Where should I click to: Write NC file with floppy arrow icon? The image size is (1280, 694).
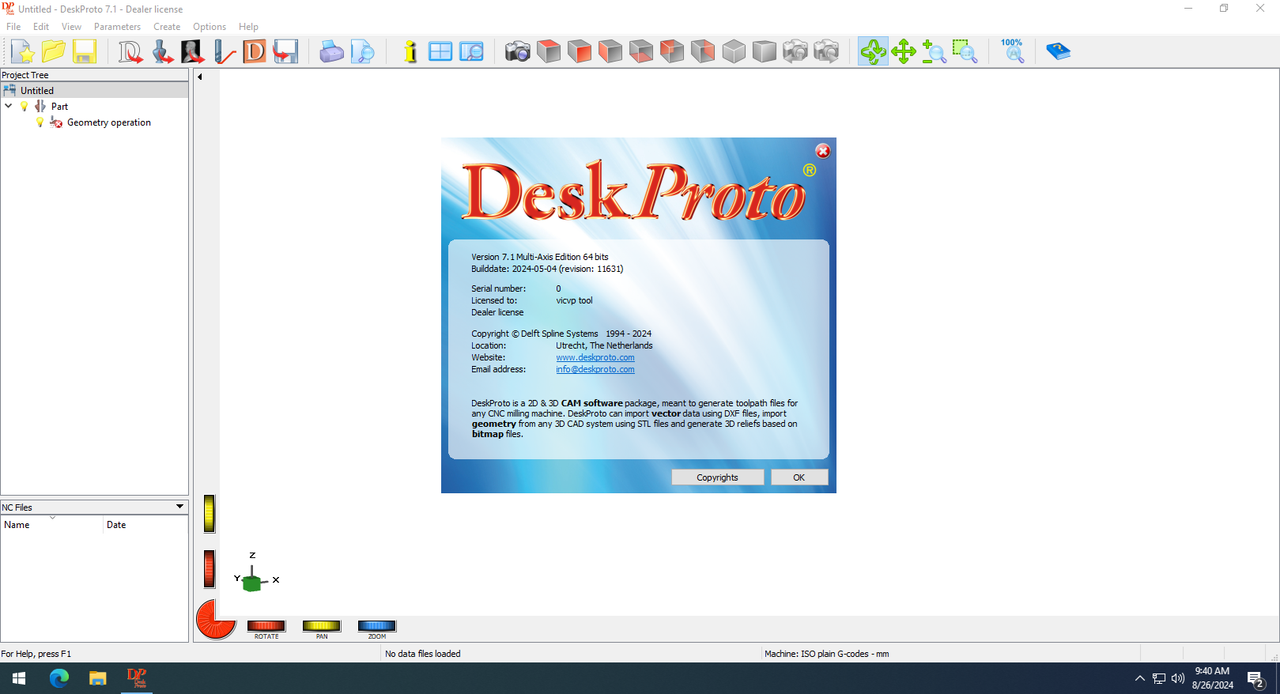tap(285, 51)
